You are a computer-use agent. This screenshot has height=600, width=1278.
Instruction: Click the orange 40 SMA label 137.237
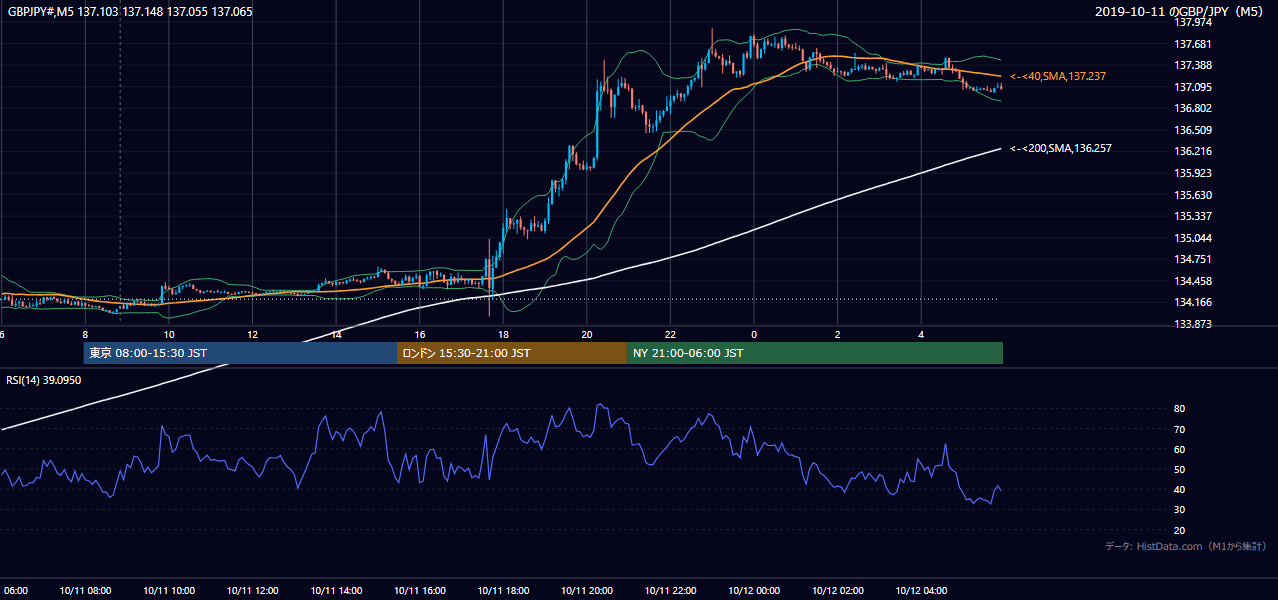coord(1058,76)
